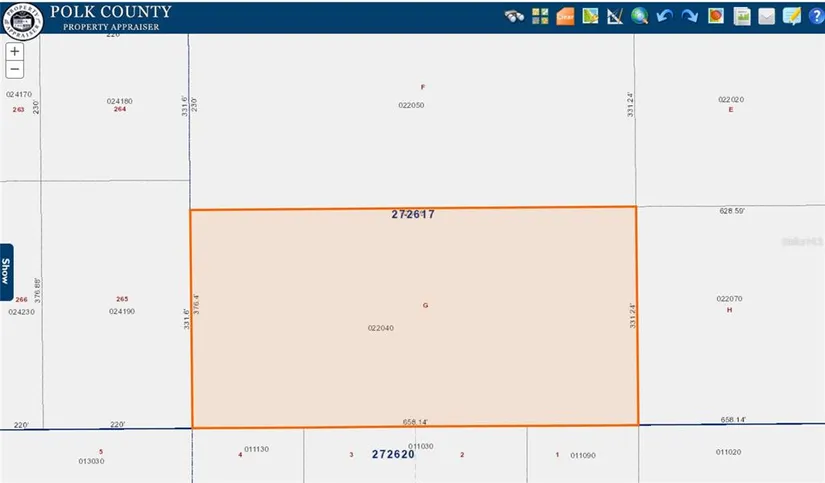
Task: Zoom out with the minus button
Action: click(14, 69)
